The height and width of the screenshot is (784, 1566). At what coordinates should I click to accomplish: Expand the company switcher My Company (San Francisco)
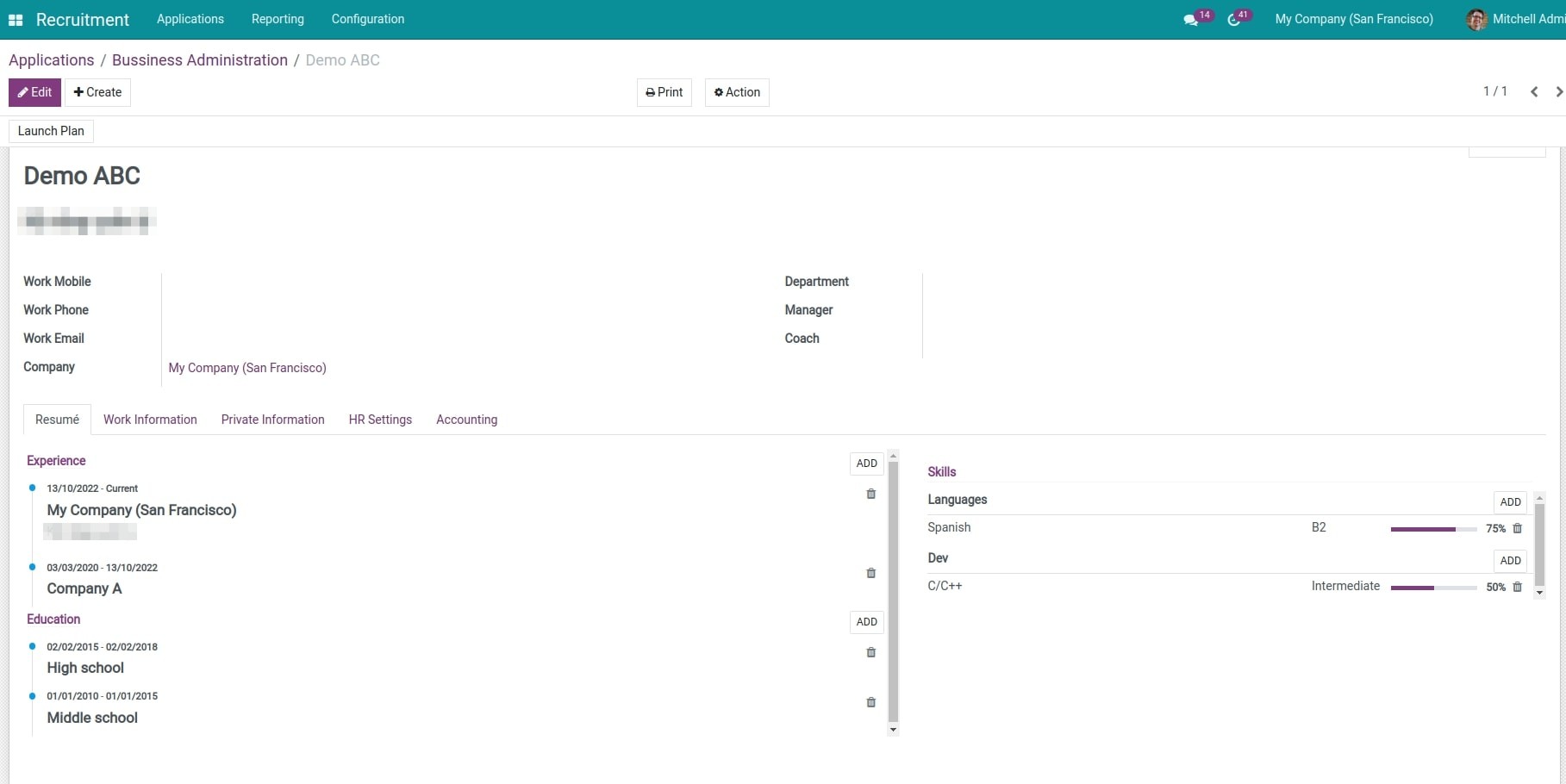pyautogui.click(x=1353, y=19)
